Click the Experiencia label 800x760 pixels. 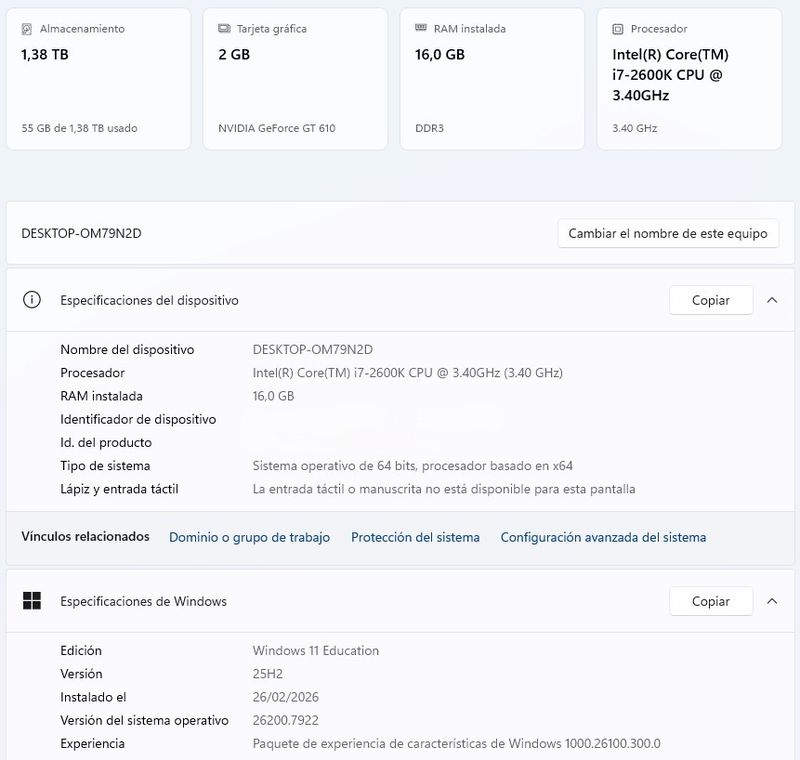coord(92,744)
